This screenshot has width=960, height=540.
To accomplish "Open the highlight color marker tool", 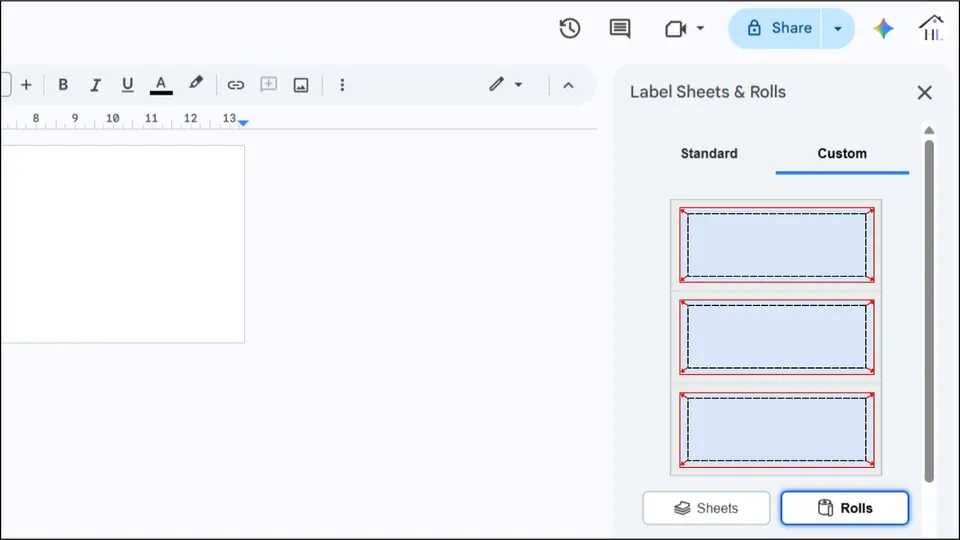I will [195, 83].
